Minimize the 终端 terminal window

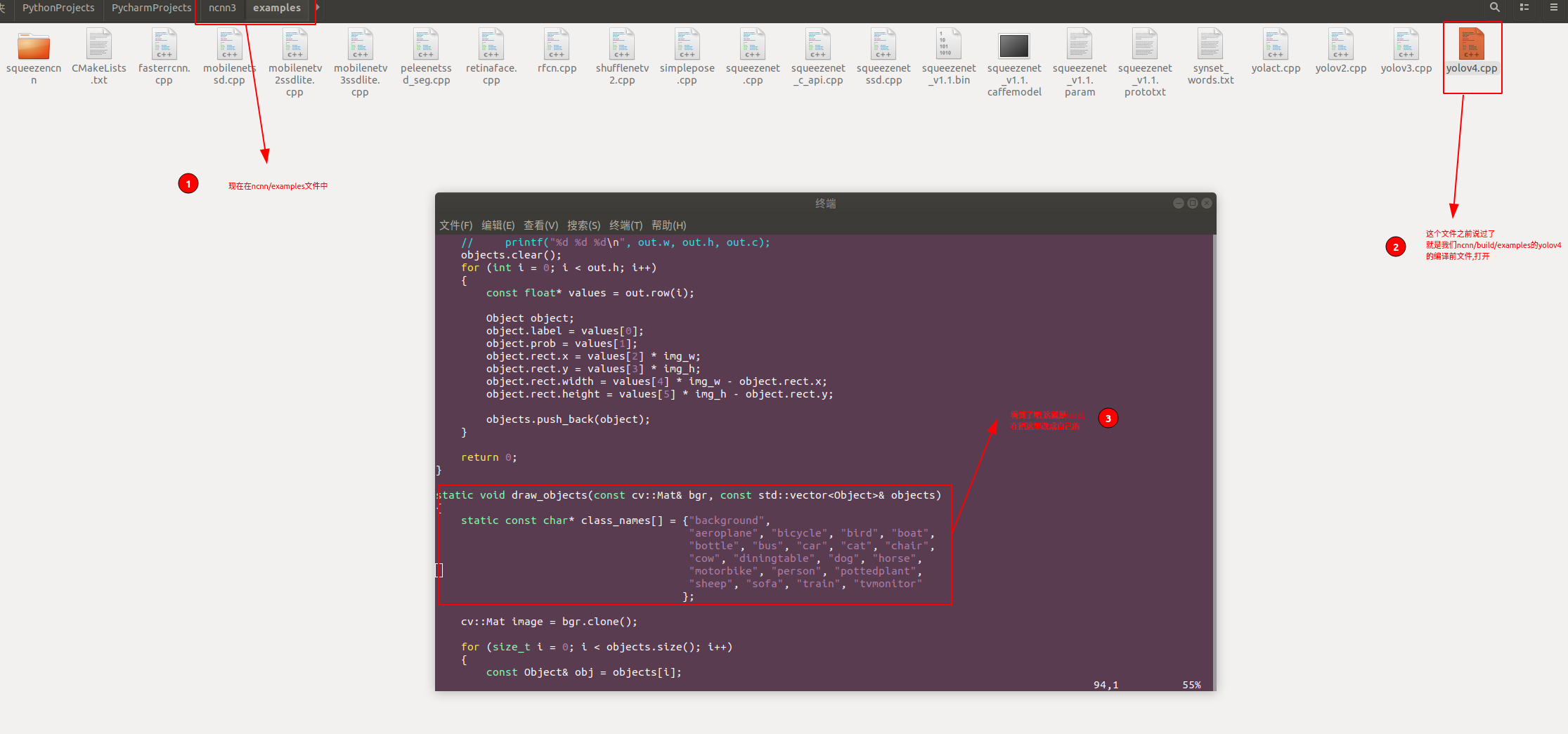point(1179,203)
